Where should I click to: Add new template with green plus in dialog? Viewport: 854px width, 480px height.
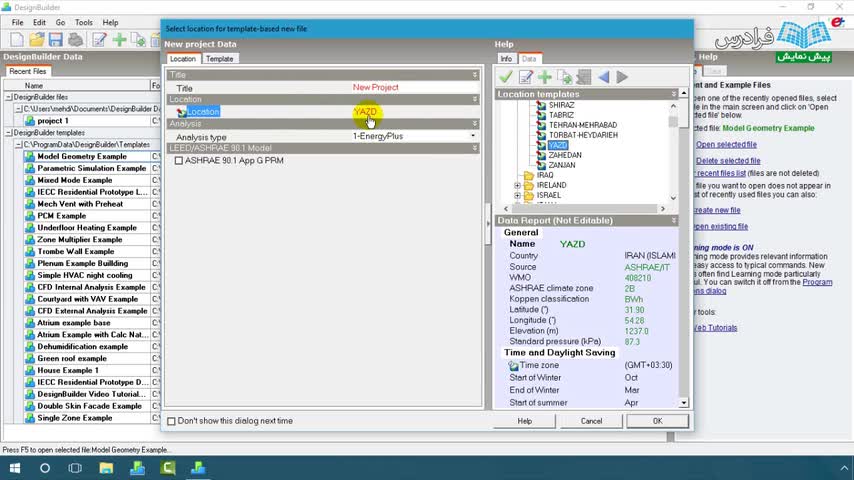545,77
